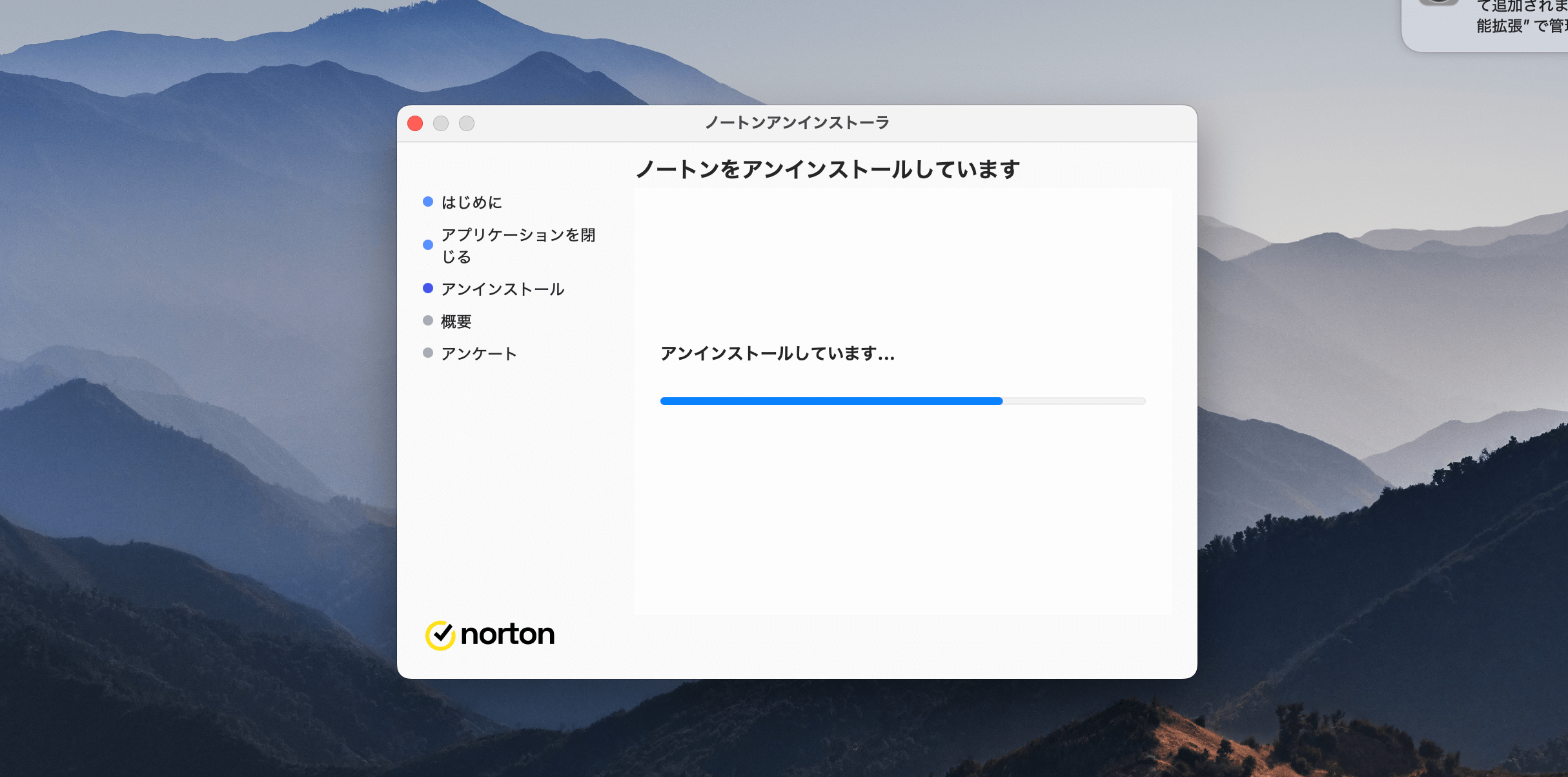Image resolution: width=1568 pixels, height=777 pixels.
Task: Click the ノートンをアンインストールしています heading
Action: click(x=828, y=169)
